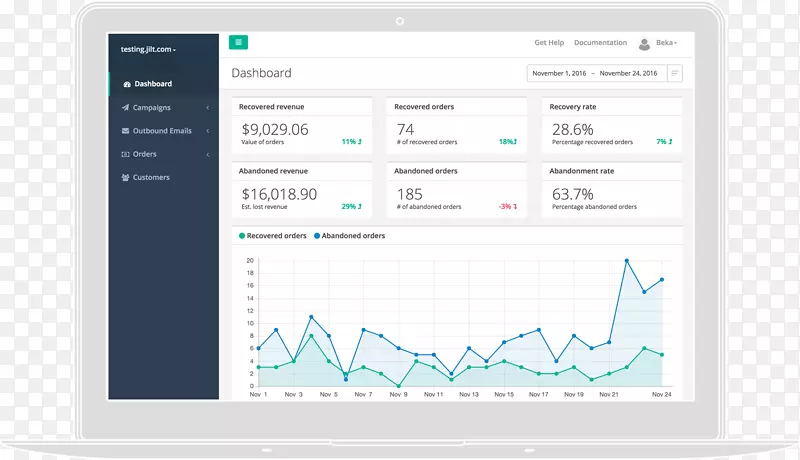The height and width of the screenshot is (460, 800).
Task: Click the Dashboard gauge icon in sidebar
Action: pyautogui.click(x=126, y=84)
